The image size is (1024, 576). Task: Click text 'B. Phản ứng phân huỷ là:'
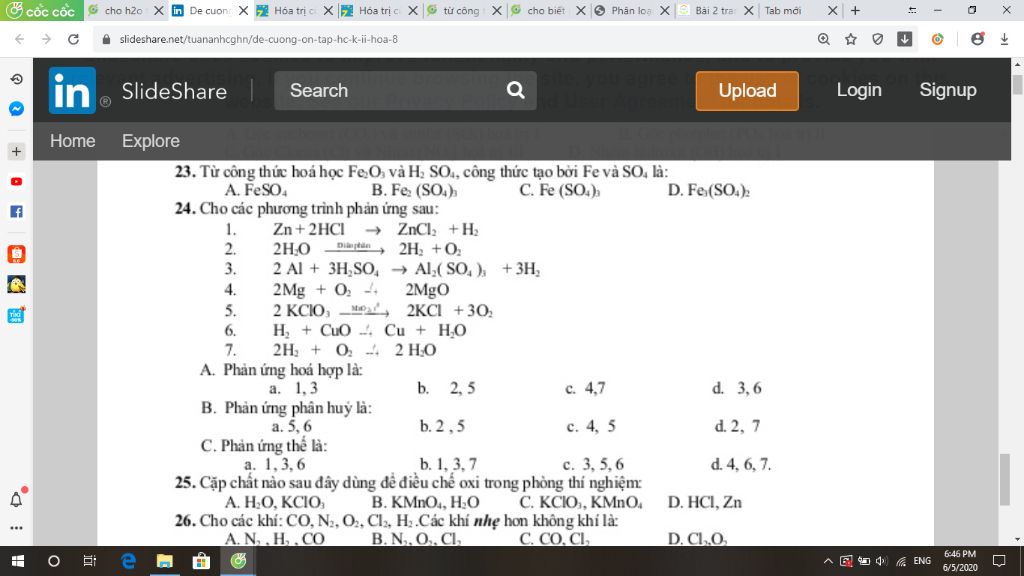tap(286, 408)
